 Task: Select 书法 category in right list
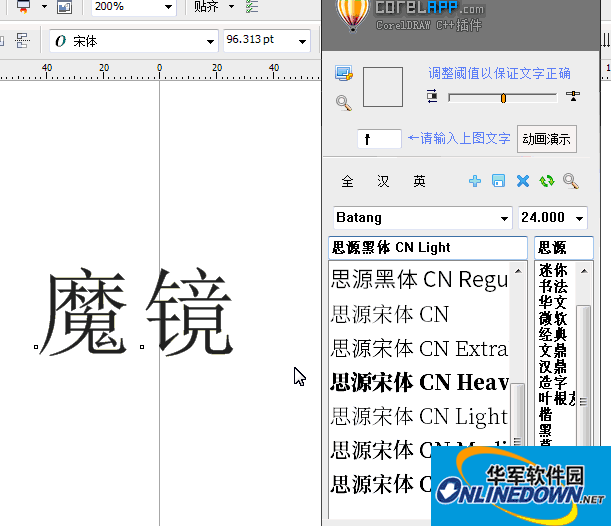click(553, 286)
